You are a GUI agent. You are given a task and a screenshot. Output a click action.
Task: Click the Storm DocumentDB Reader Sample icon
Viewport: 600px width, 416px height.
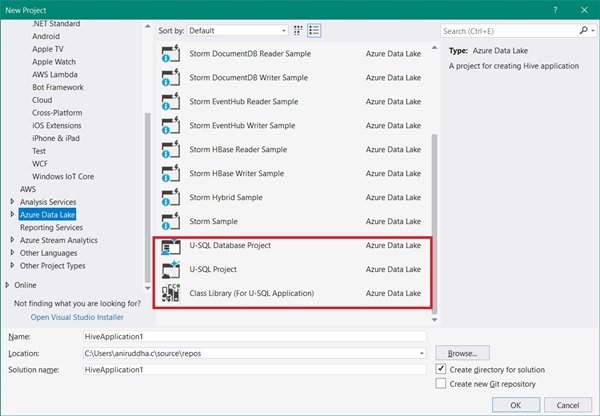click(x=171, y=54)
